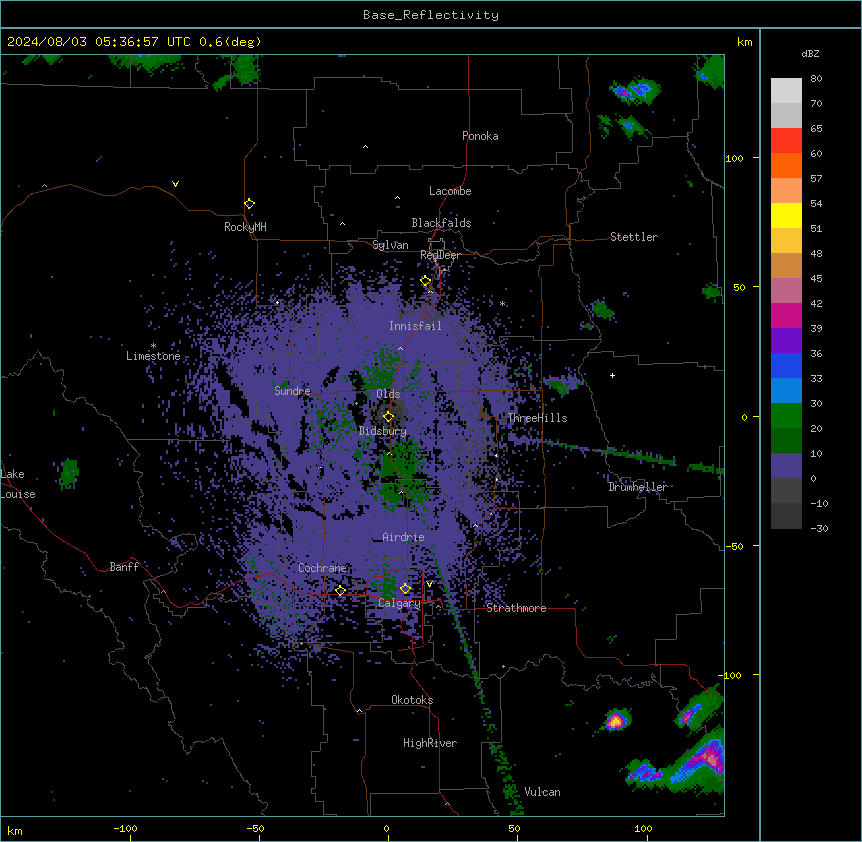Click the Banff label
The height and width of the screenshot is (842, 862).
point(124,567)
